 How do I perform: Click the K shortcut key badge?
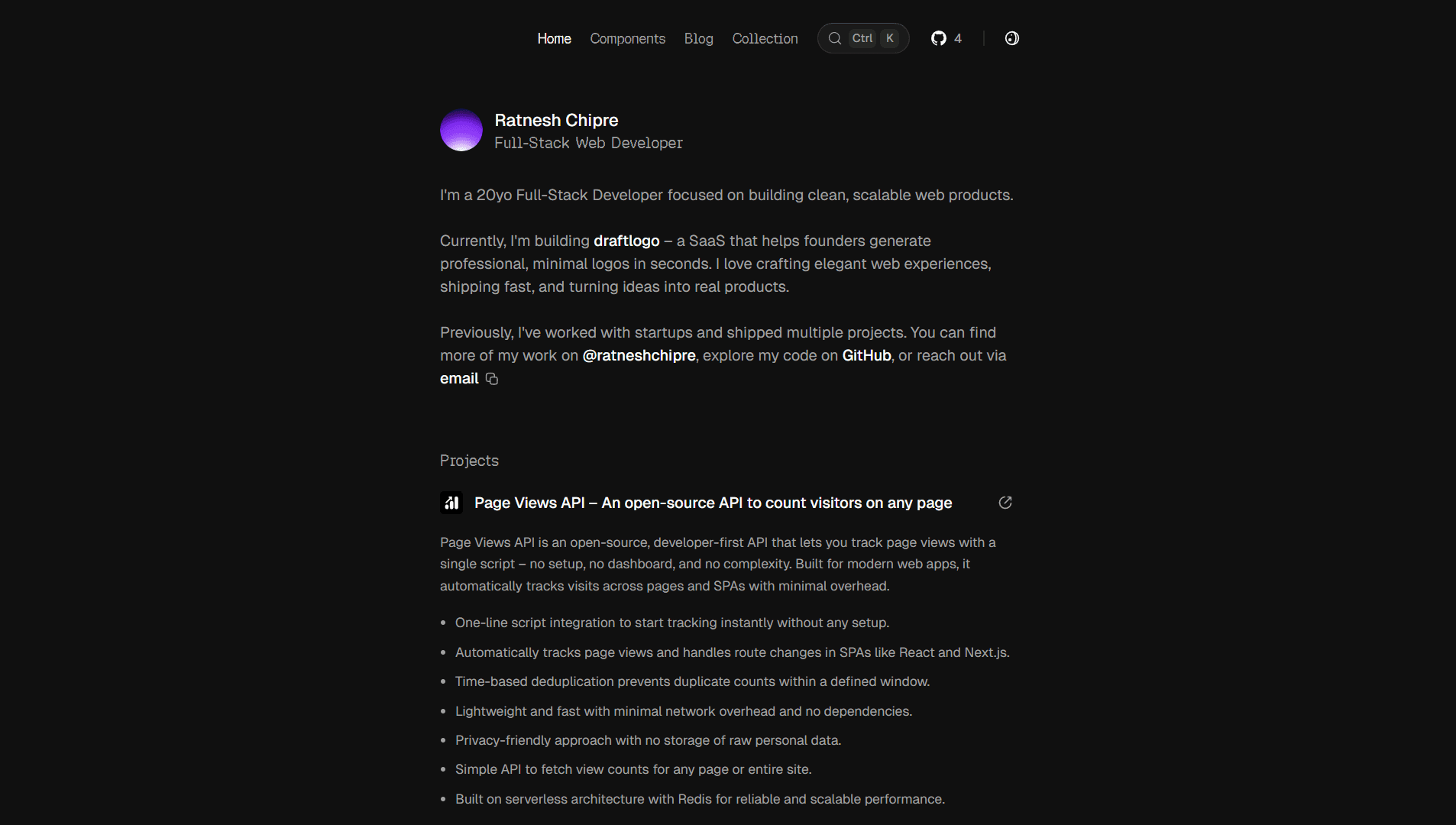890,38
